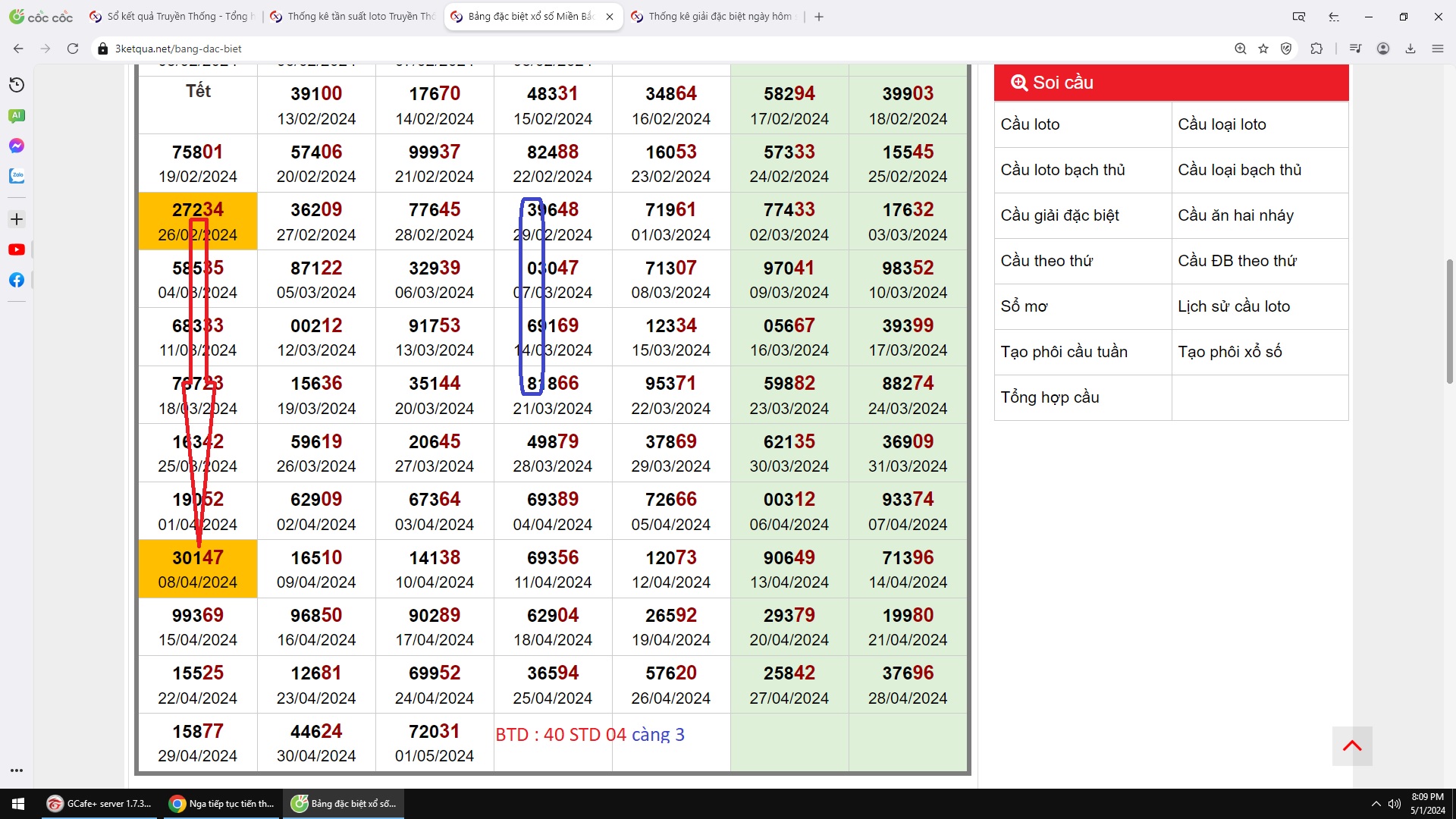Open the sidebar three-dots more menu
This screenshot has height=819, width=1456.
(x=17, y=770)
